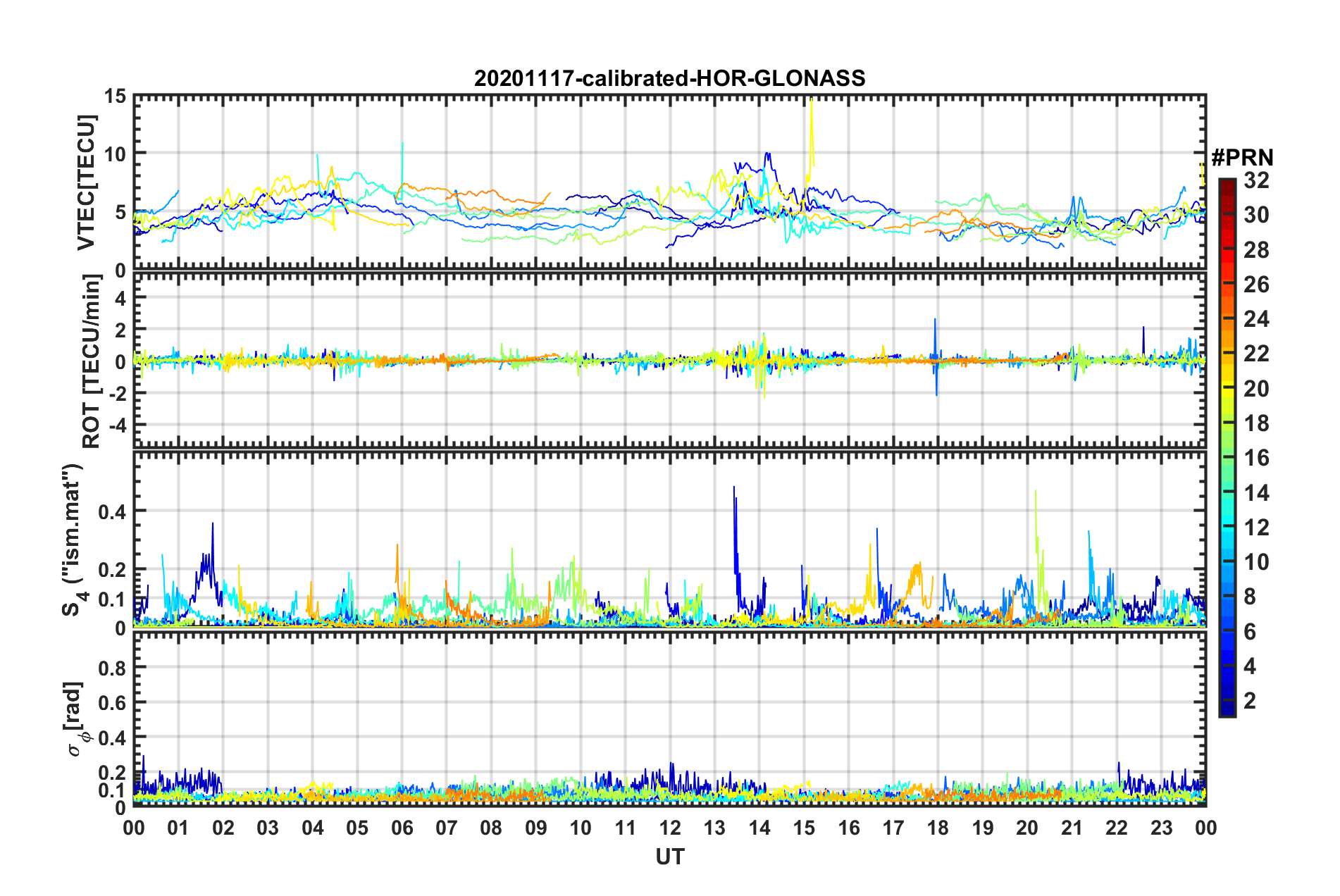Click colorbar tick label 30
Viewport: 1340px width, 896px height.
coord(1255,215)
